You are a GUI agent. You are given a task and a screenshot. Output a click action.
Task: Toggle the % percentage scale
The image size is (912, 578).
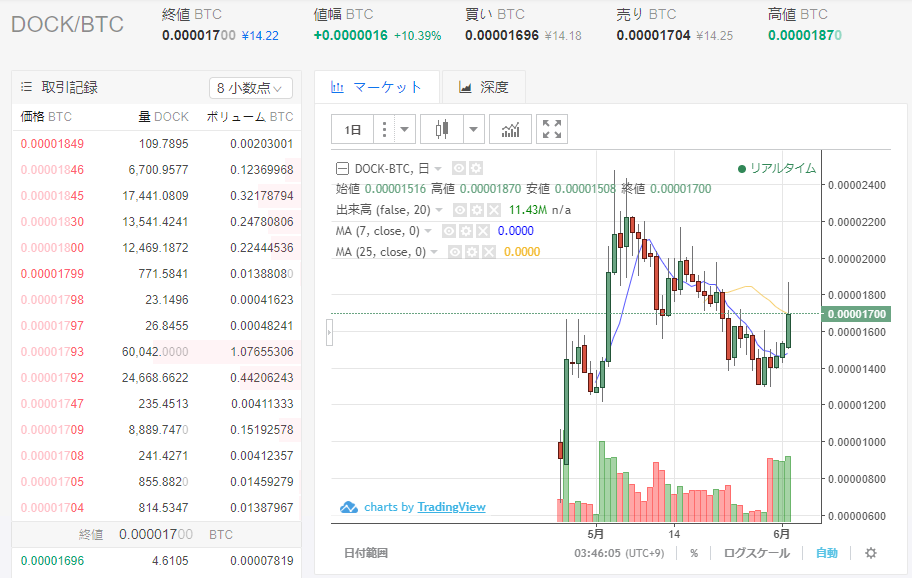(x=694, y=553)
